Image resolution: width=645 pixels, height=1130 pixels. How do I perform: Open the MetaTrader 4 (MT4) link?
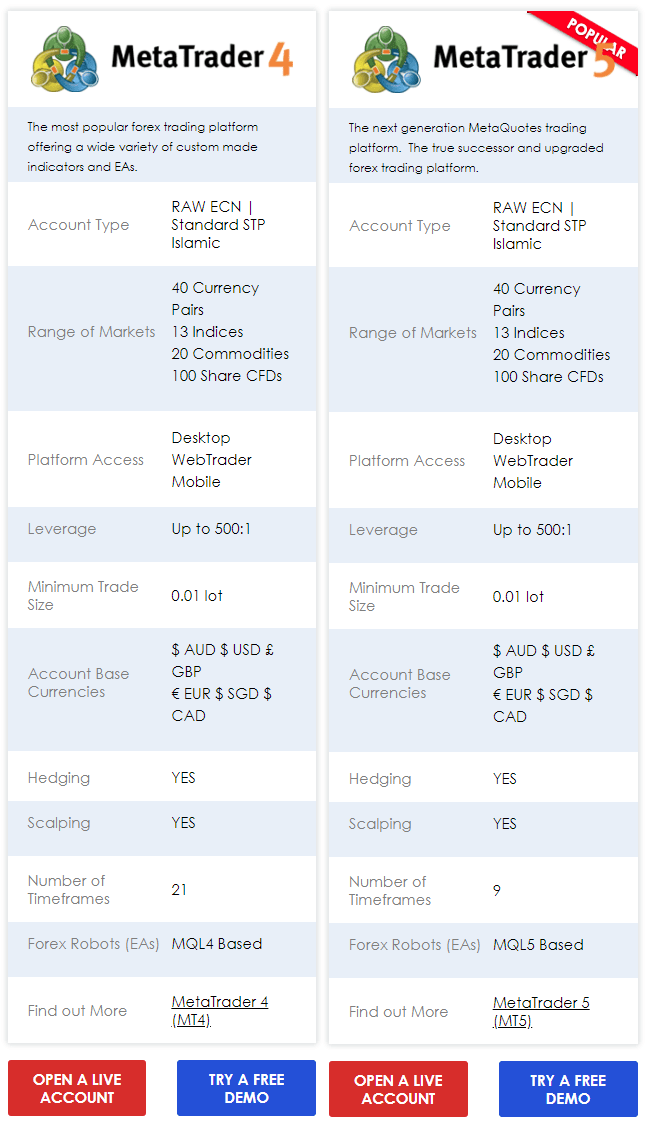point(220,1011)
